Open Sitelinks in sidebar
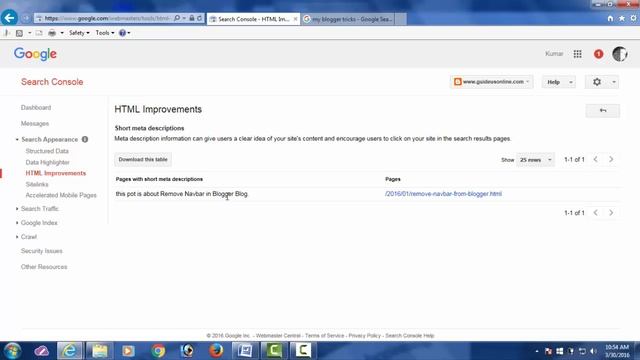640x360 pixels. 37,184
